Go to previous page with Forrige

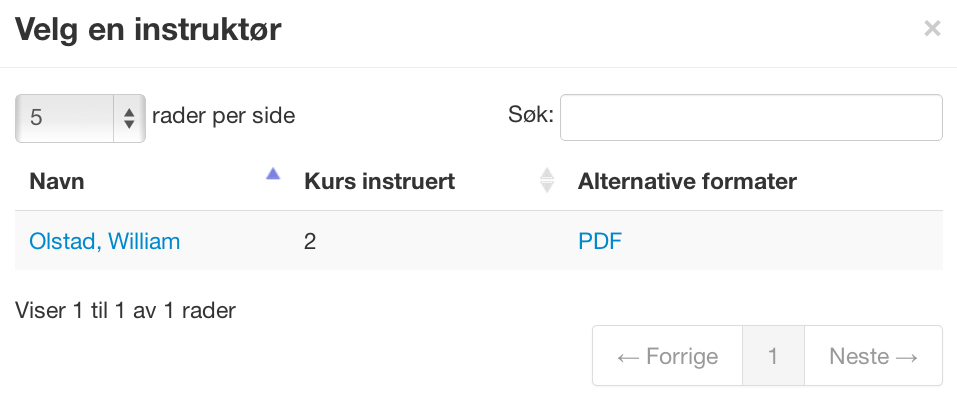(x=667, y=356)
